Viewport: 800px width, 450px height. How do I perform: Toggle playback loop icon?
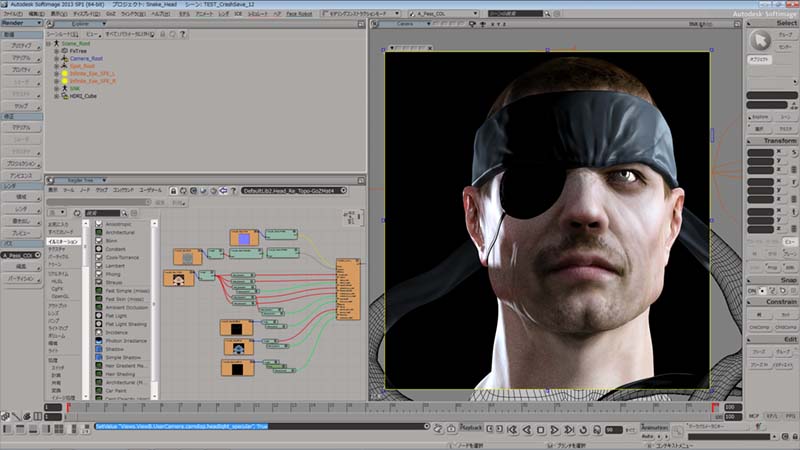[583, 430]
